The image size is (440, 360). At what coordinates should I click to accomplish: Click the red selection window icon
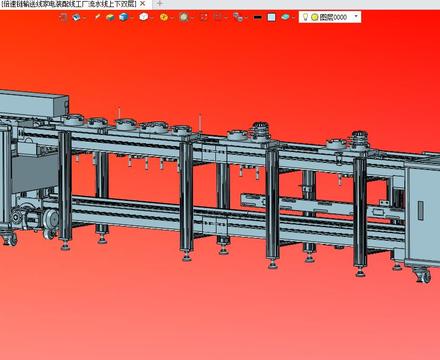click(218, 17)
